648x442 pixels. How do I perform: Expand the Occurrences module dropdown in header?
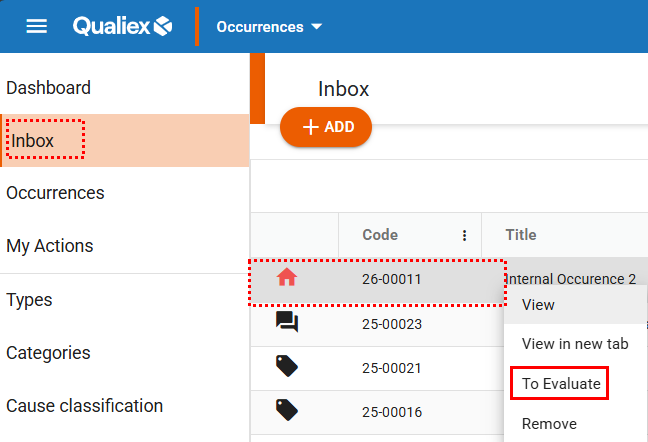point(269,27)
